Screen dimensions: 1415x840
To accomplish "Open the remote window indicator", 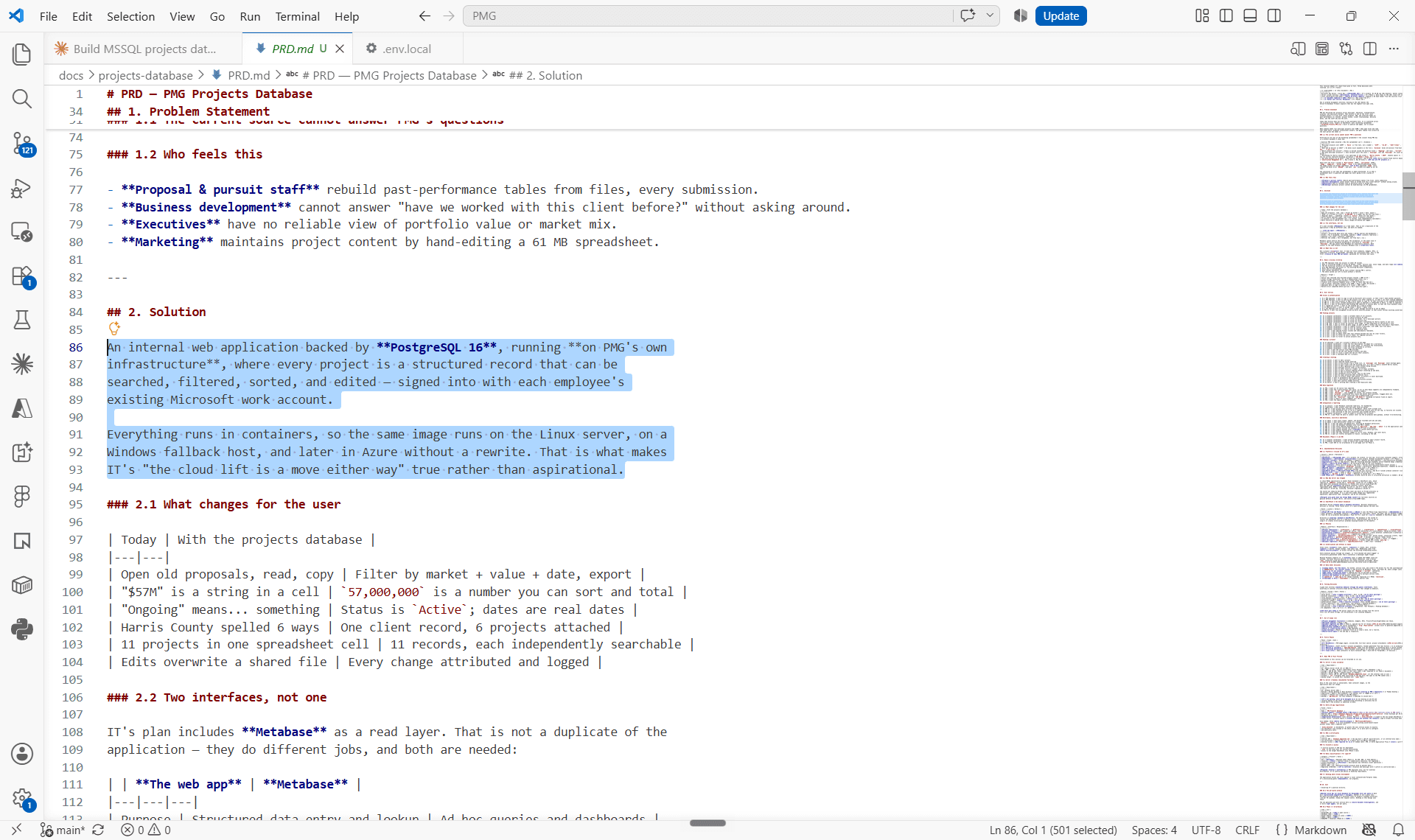I will click(x=16, y=830).
